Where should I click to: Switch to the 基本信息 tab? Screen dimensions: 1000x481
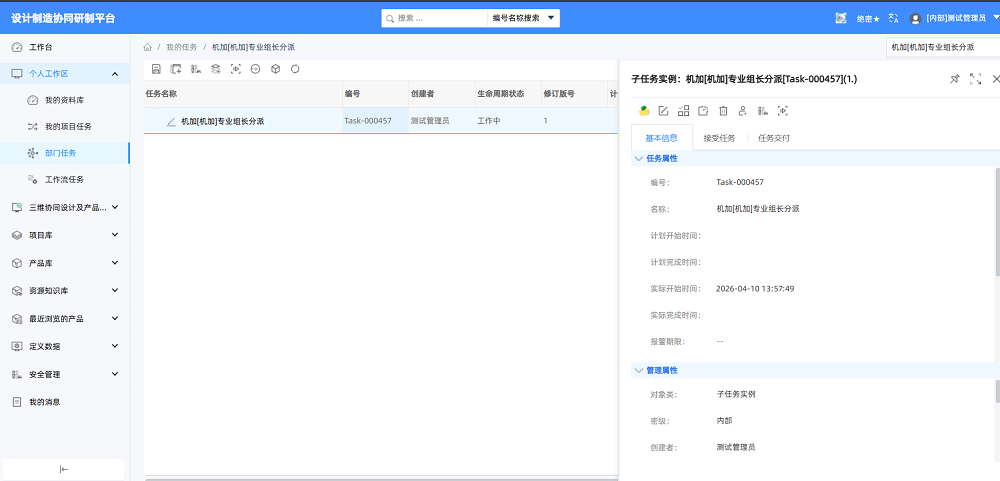coord(661,138)
